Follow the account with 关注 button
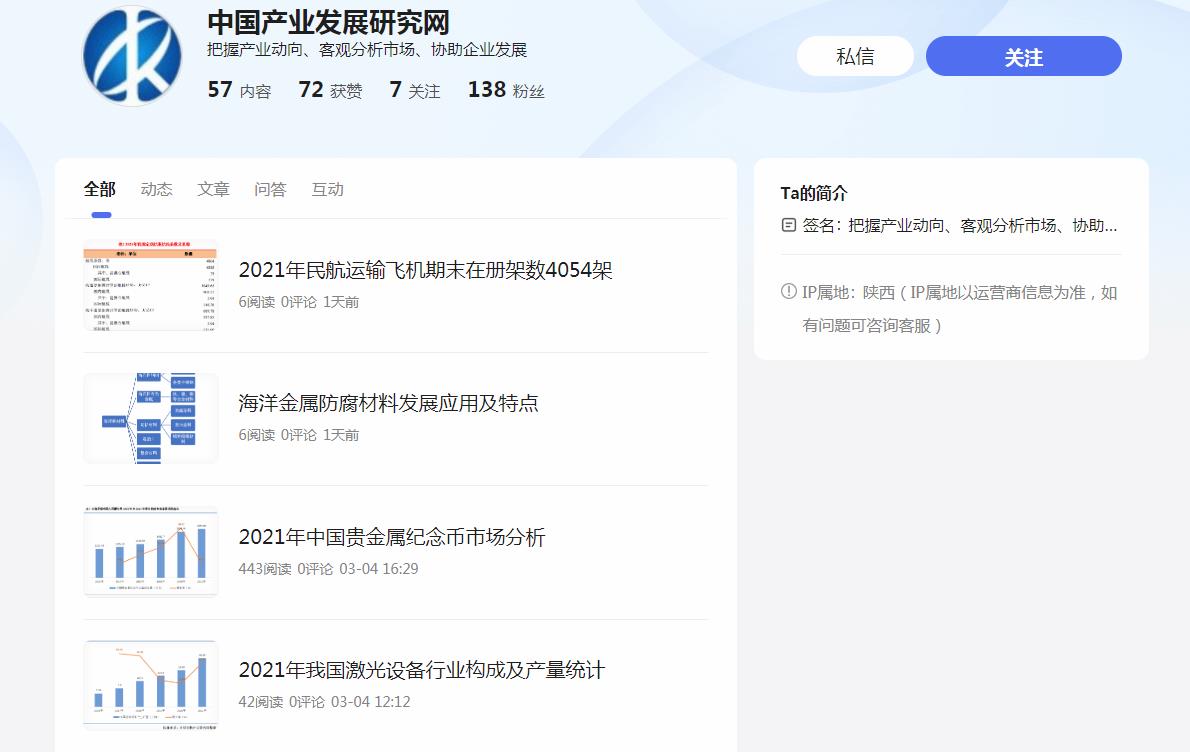The height and width of the screenshot is (752, 1190). point(1023,56)
